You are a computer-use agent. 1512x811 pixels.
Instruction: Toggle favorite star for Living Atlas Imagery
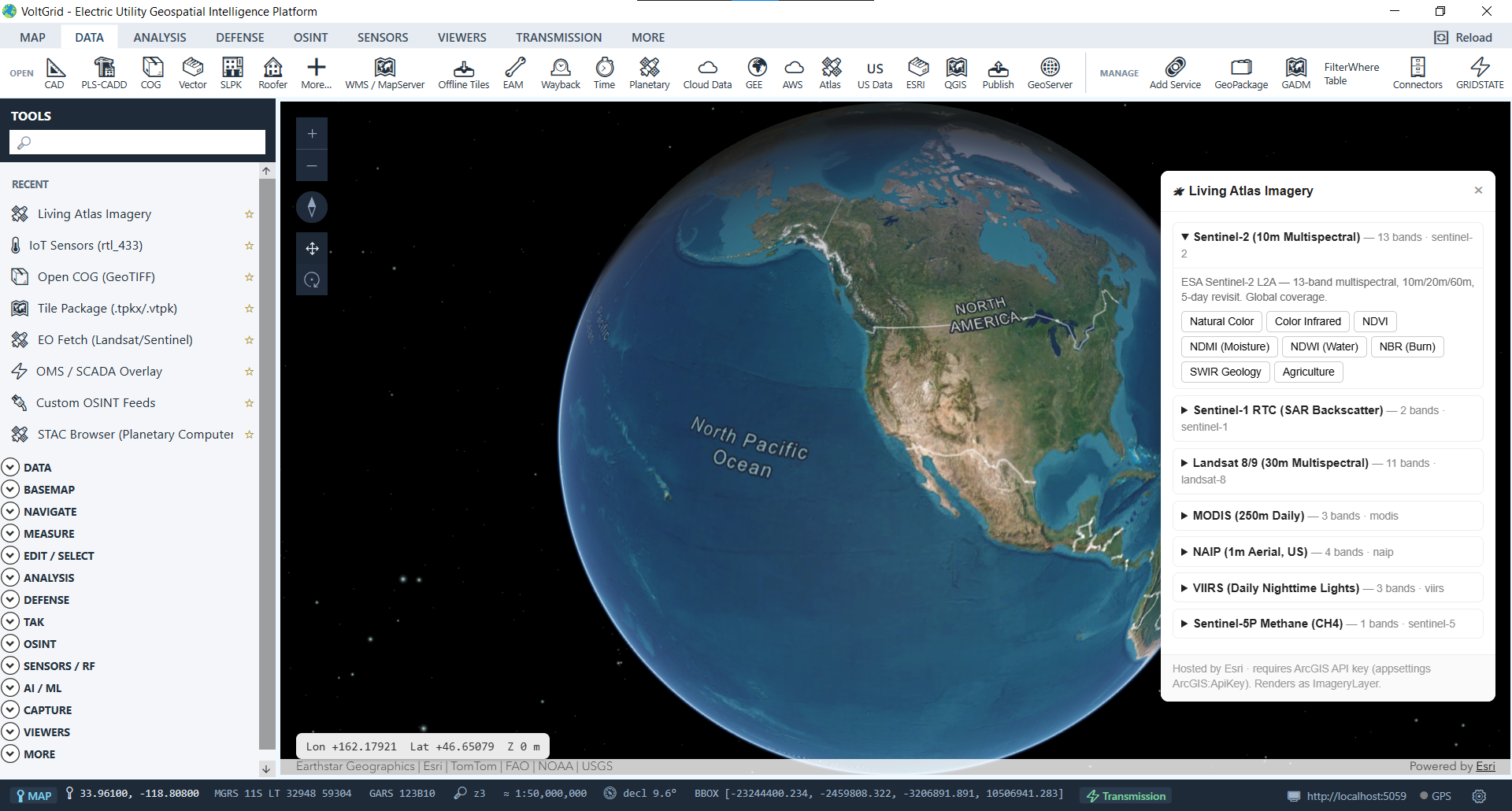[x=249, y=214]
